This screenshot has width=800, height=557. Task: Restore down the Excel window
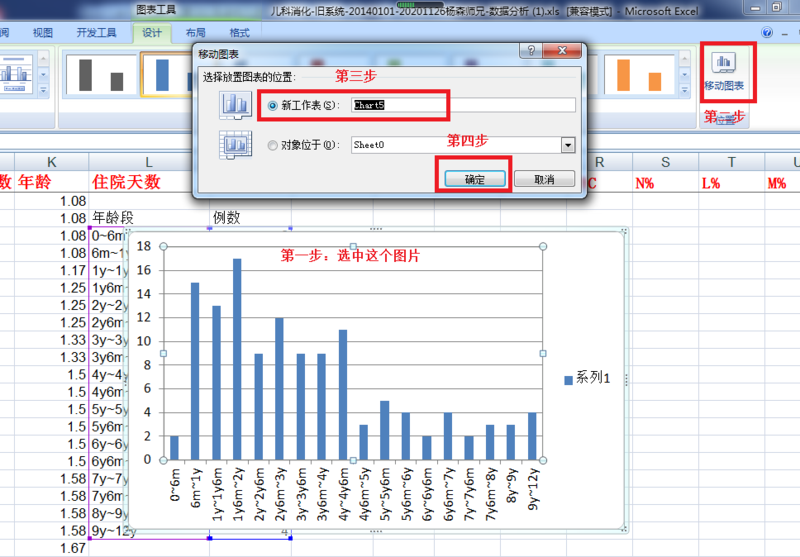point(777,8)
